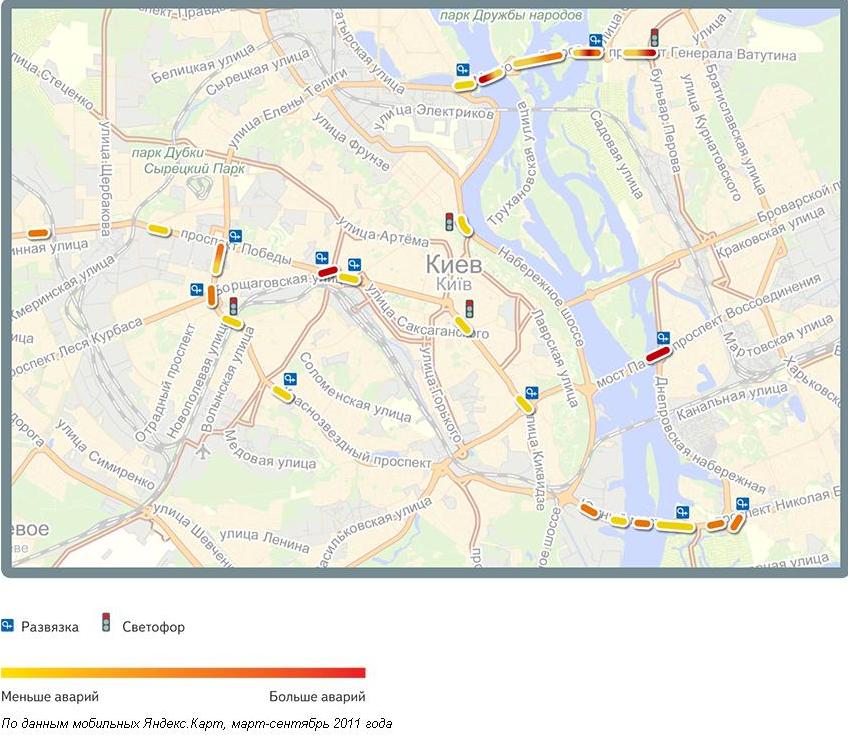Click the yellow-to-red accident gradient bar
This screenshot has width=848, height=738.
(183, 673)
